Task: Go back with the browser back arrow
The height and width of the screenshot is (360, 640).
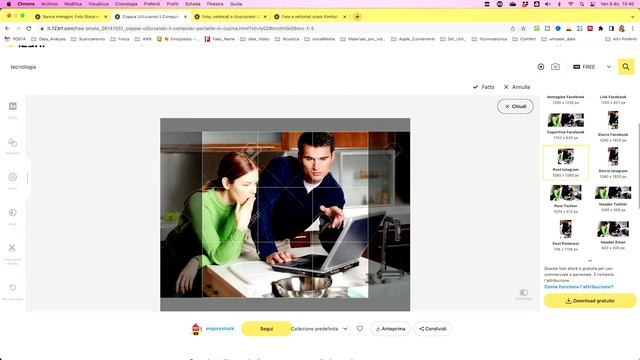Action: 7,28
